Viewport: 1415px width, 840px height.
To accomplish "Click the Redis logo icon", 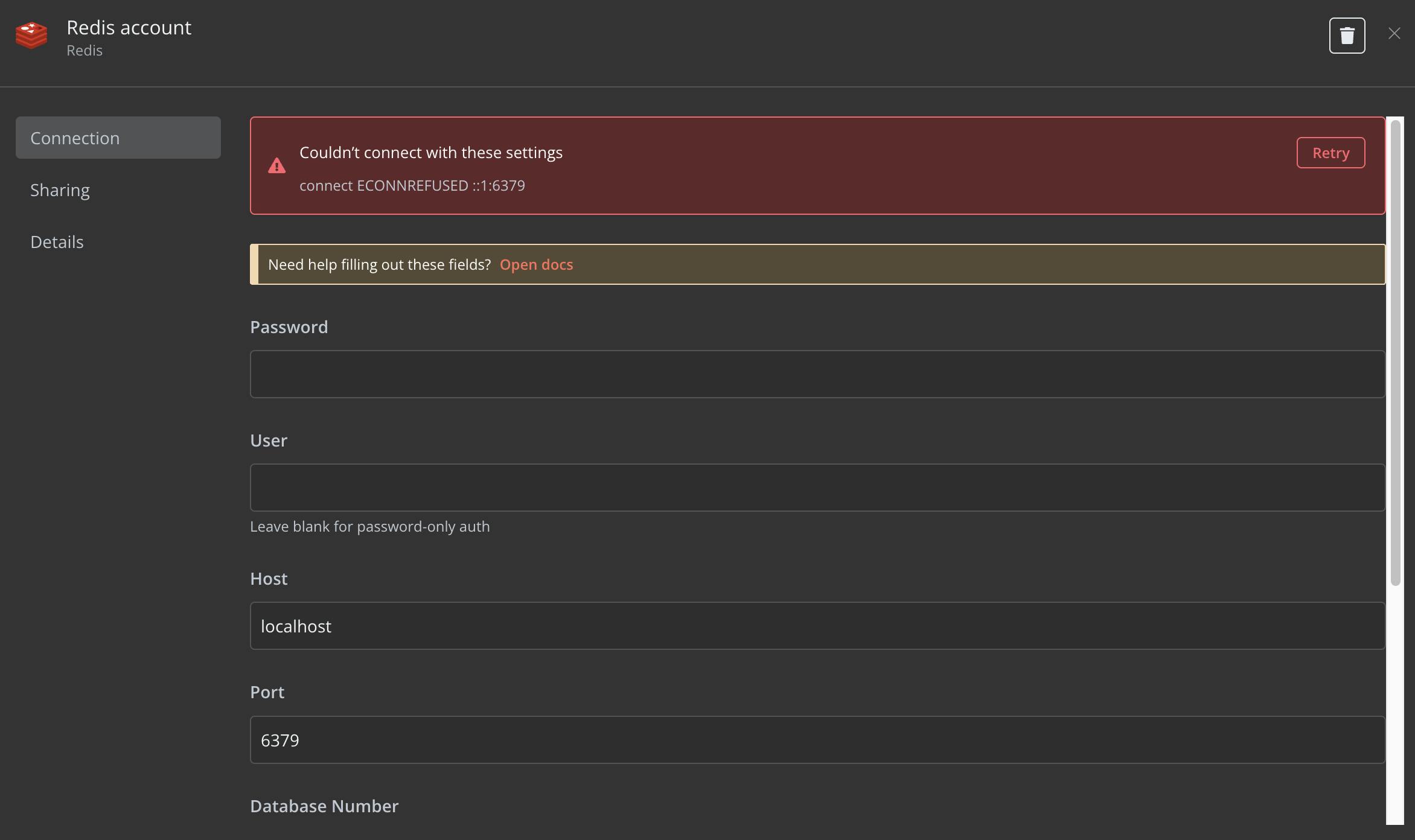I will point(31,35).
